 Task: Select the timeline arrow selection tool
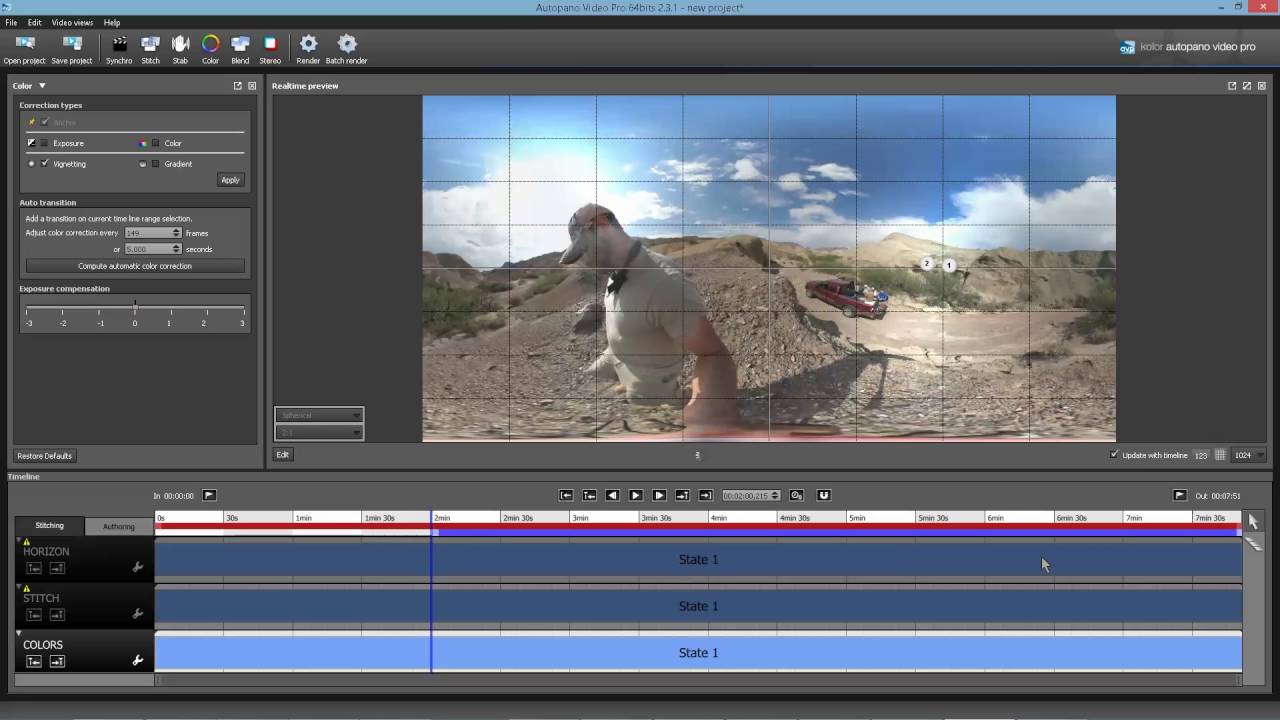click(1253, 522)
